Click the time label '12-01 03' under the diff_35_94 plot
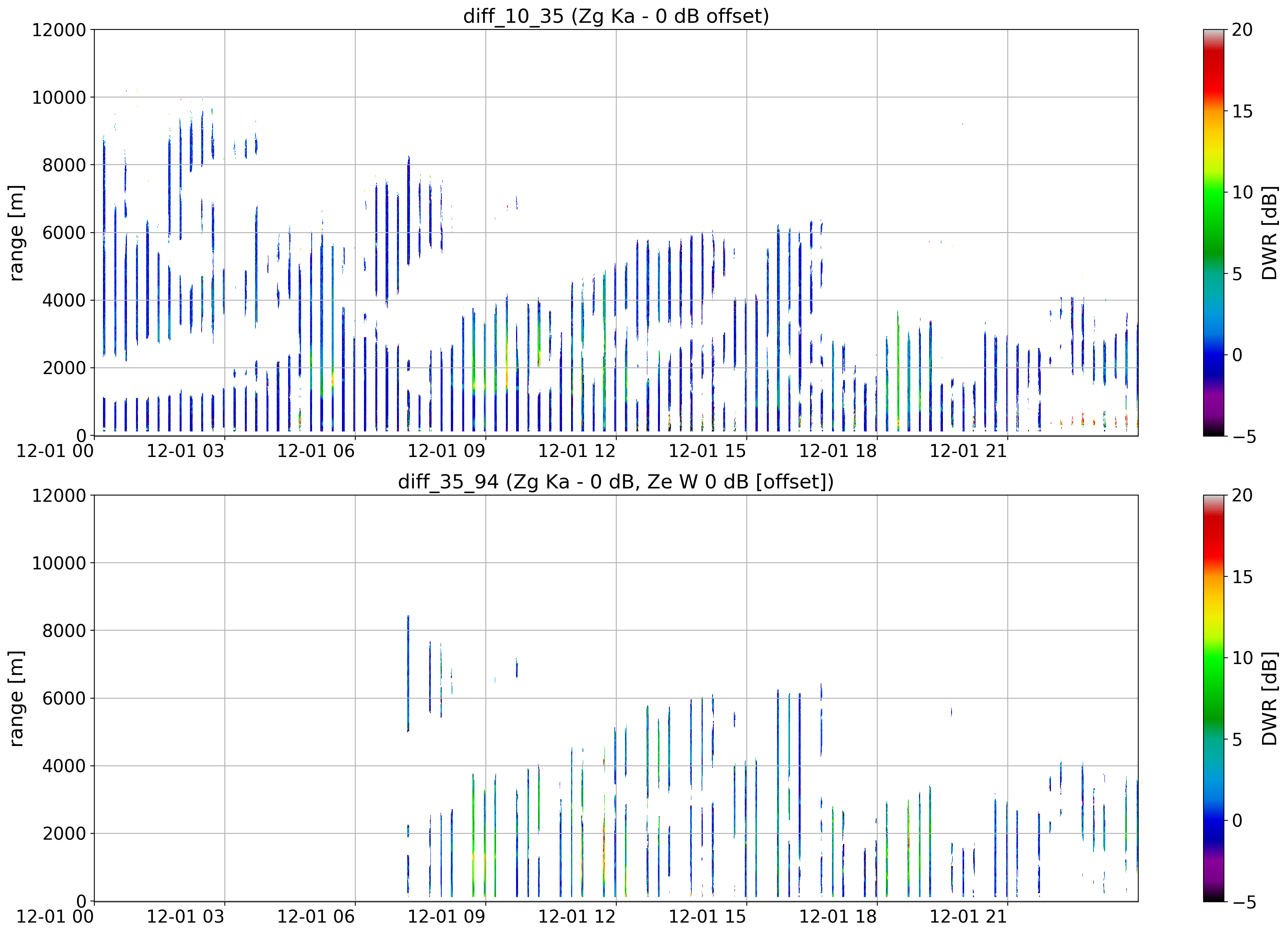1288x934 pixels. pos(186,917)
